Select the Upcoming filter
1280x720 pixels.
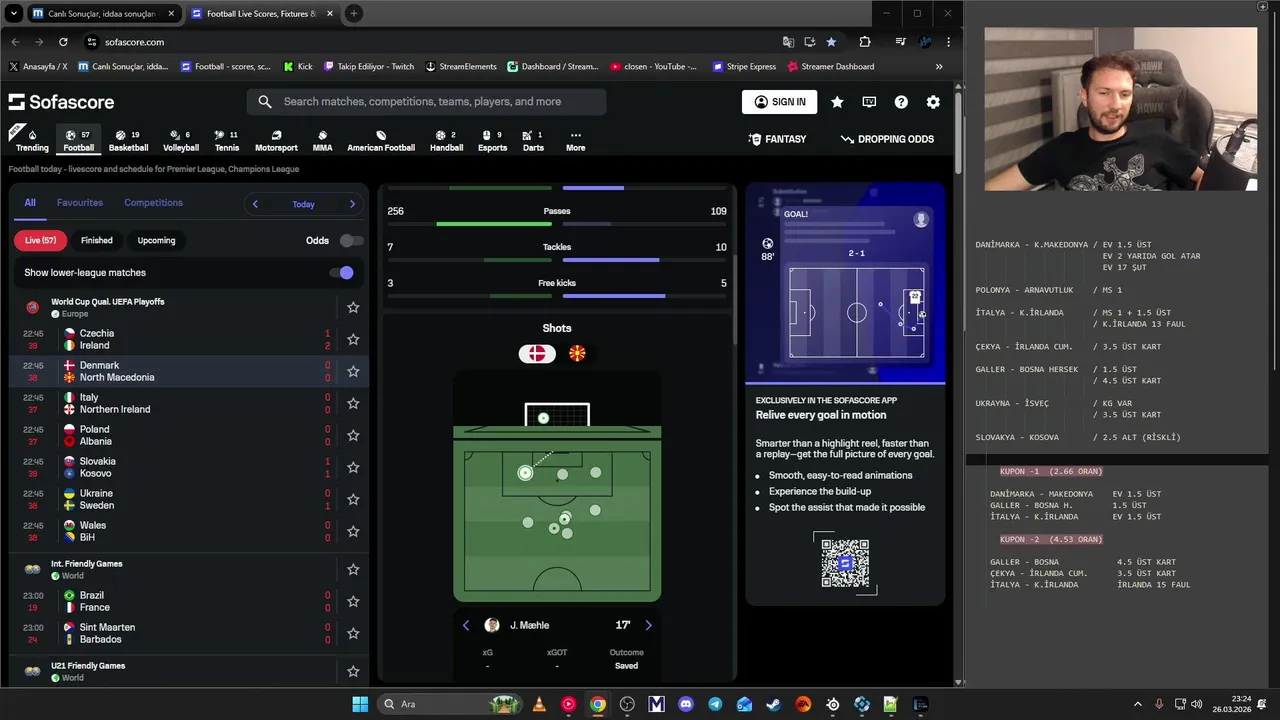coord(156,240)
